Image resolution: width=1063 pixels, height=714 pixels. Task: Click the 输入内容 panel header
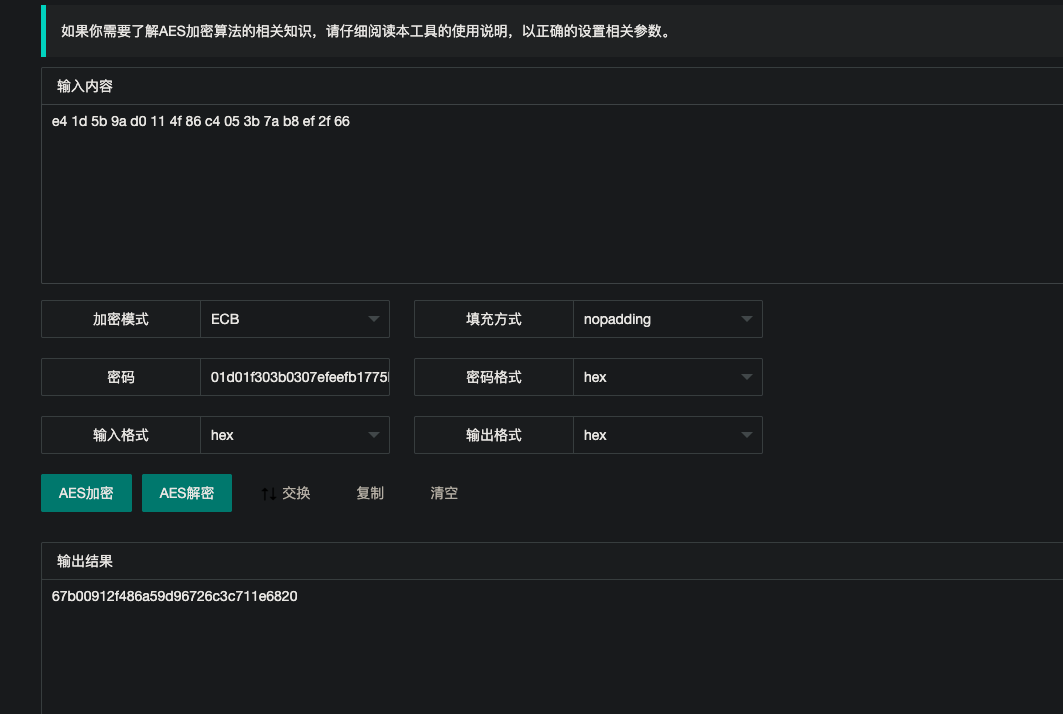pos(552,86)
